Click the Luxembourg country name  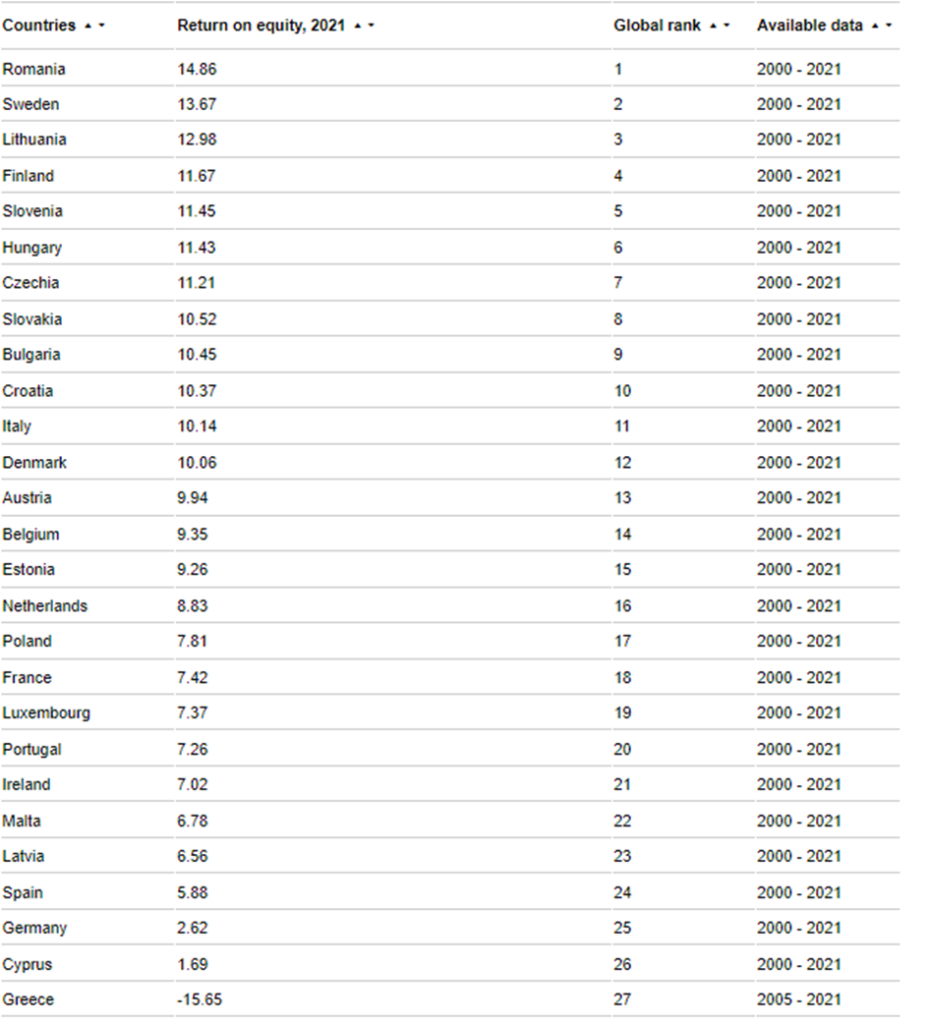46,713
